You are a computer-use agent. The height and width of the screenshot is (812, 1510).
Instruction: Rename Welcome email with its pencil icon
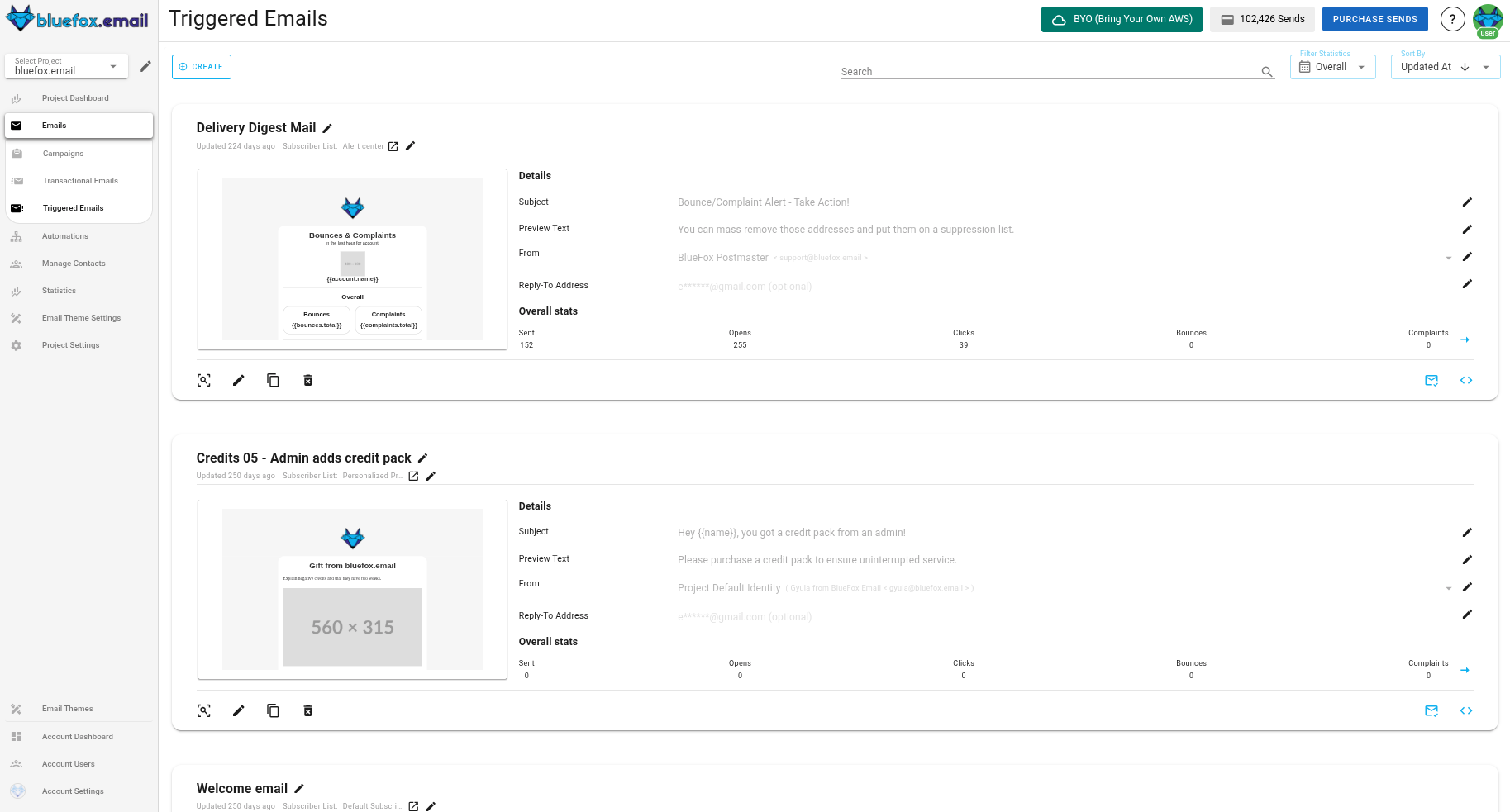pos(299,788)
